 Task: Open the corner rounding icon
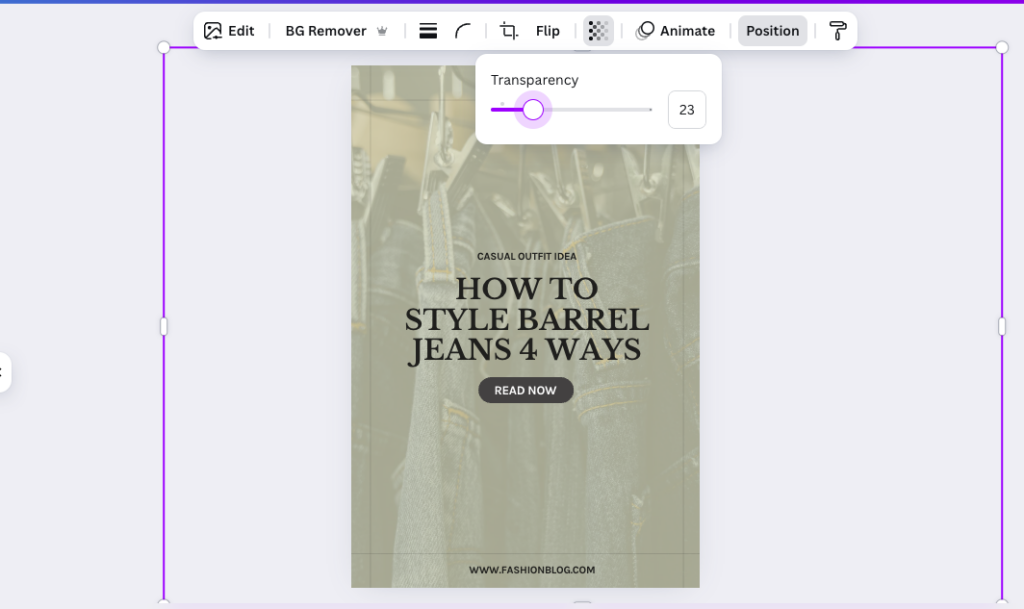[463, 31]
